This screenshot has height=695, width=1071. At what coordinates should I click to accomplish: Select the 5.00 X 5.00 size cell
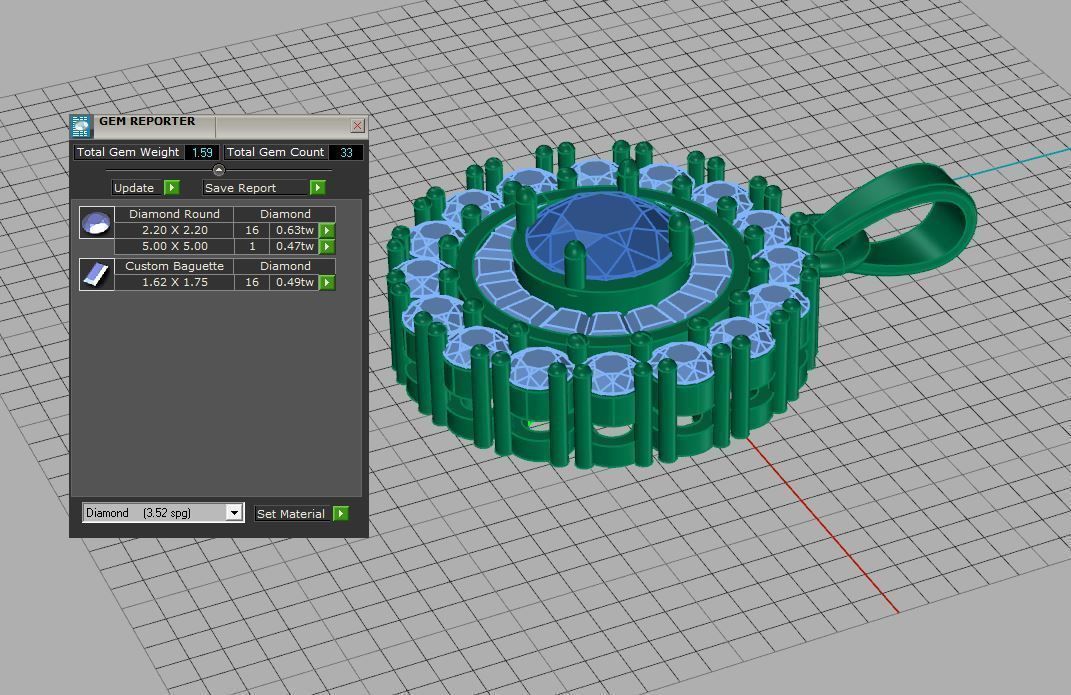tap(175, 246)
